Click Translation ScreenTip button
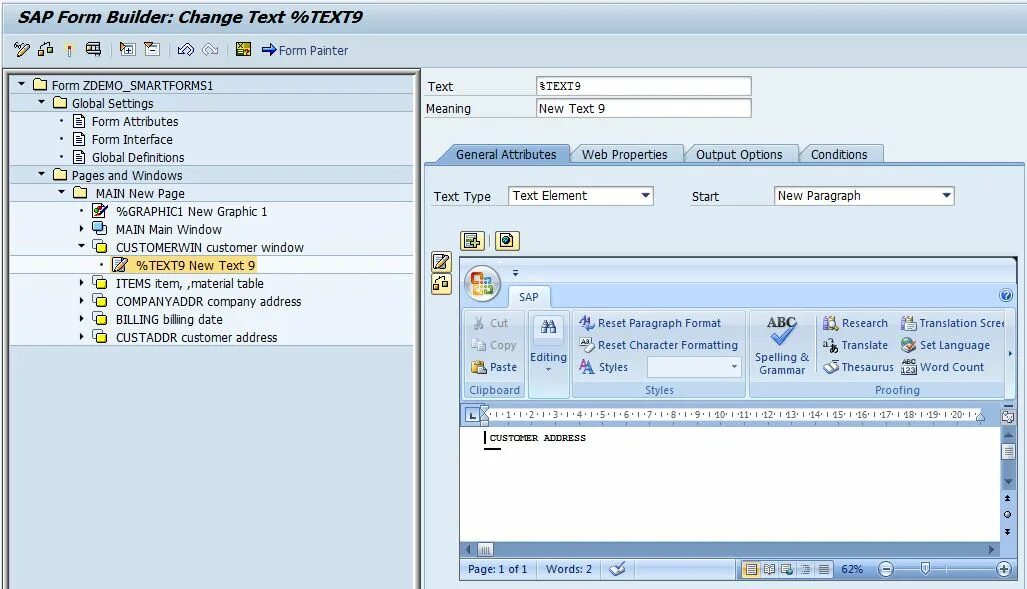Screen dimensions: 1027x589 pyautogui.click(x=952, y=323)
